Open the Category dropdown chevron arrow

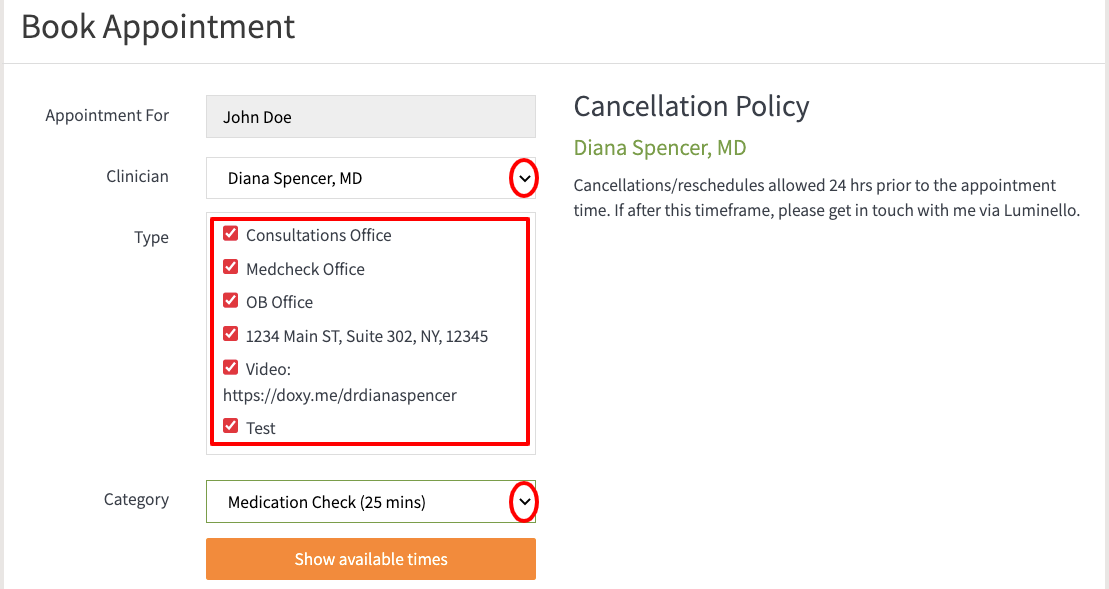[x=524, y=502]
